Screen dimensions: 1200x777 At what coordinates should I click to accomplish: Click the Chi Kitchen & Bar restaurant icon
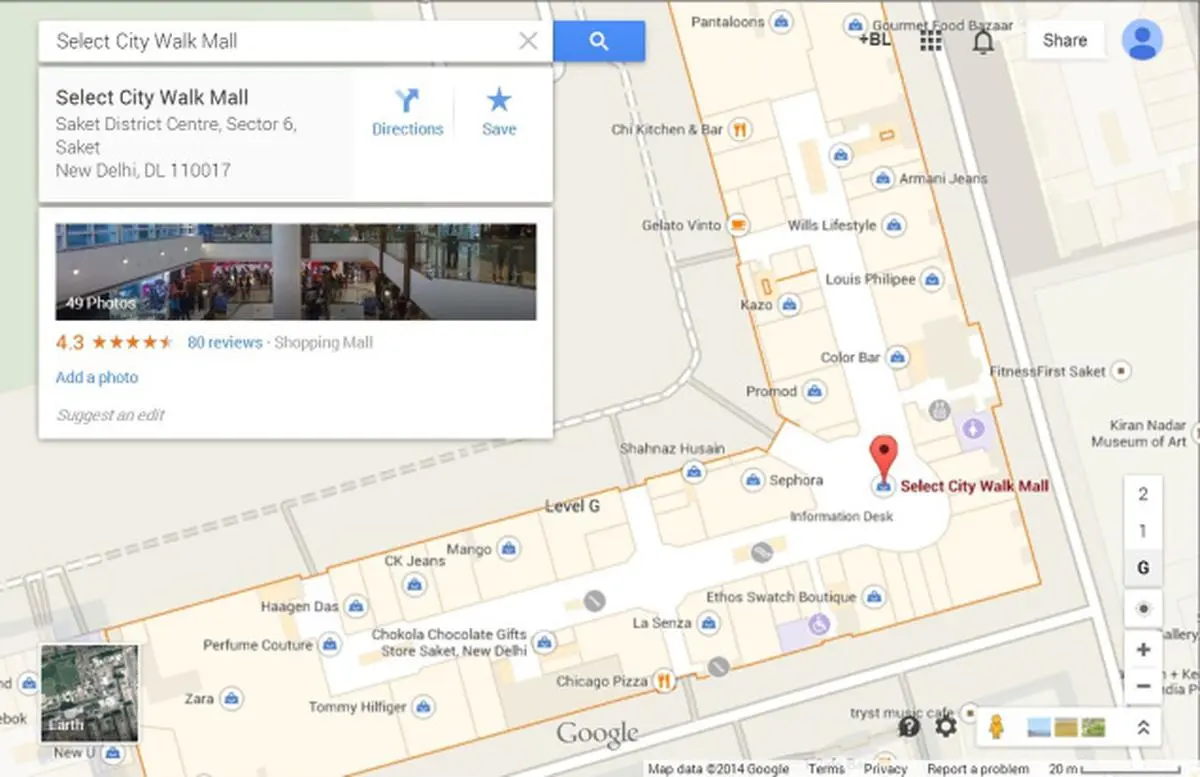pyautogui.click(x=739, y=129)
